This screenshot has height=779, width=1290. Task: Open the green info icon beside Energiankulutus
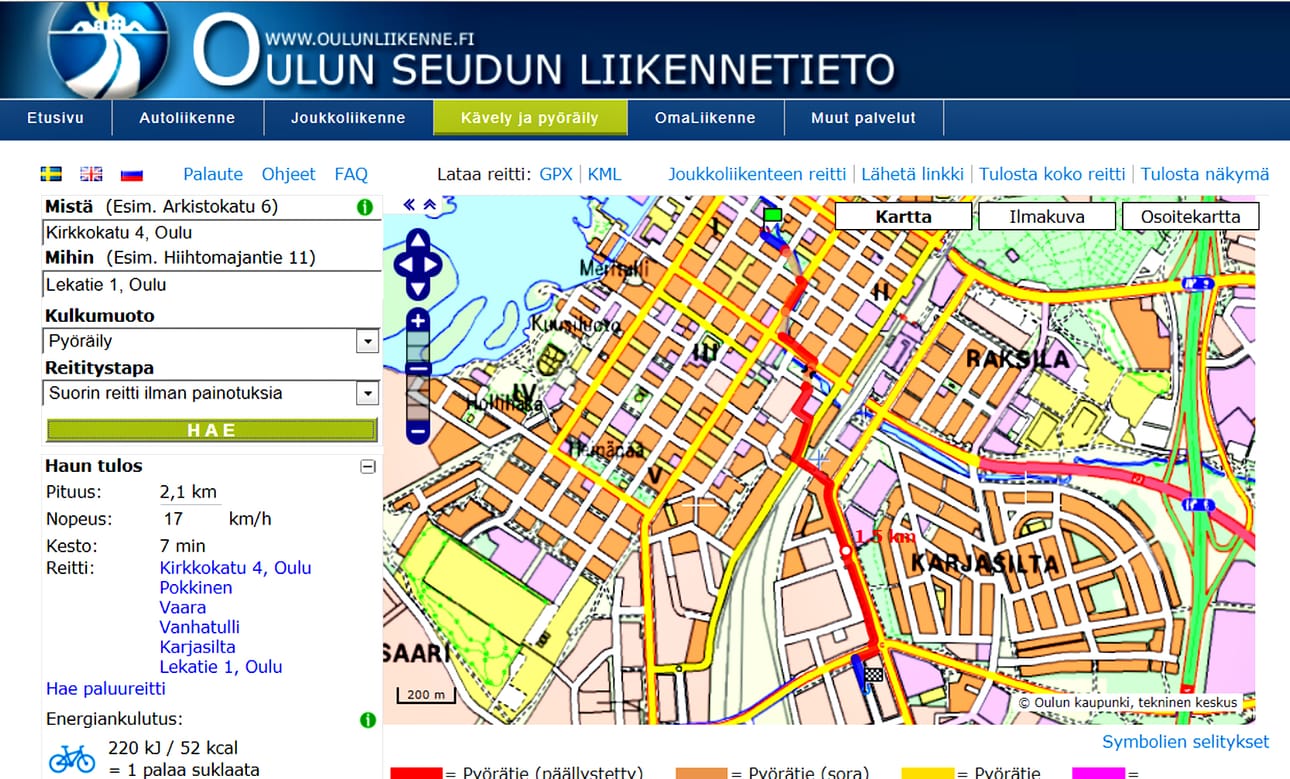click(367, 720)
